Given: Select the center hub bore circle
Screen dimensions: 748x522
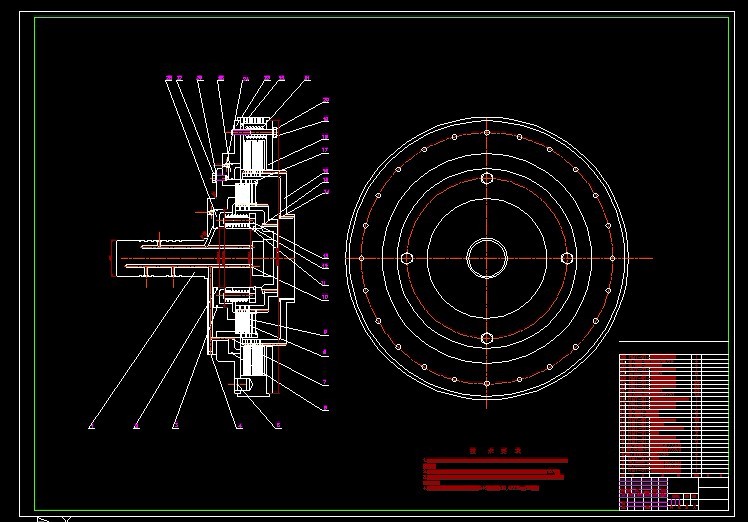Looking at the screenshot, I should 487,258.
